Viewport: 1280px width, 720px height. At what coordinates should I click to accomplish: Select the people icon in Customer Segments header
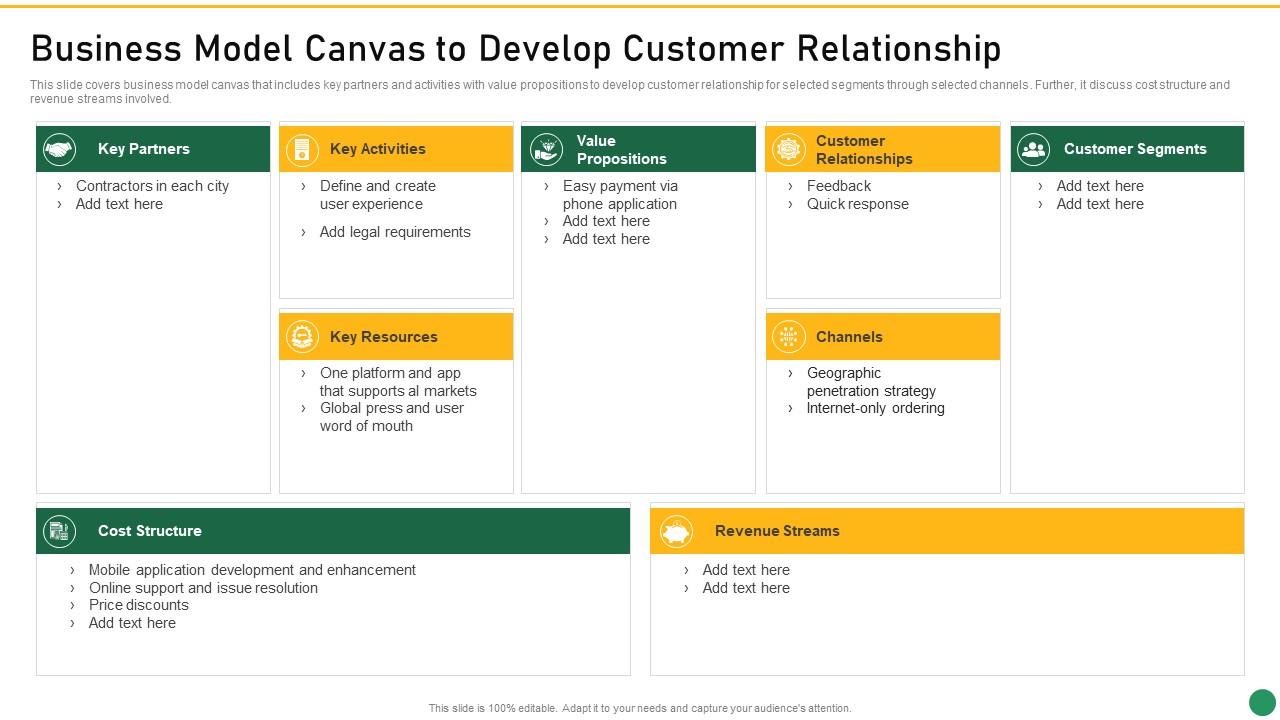pos(1034,149)
